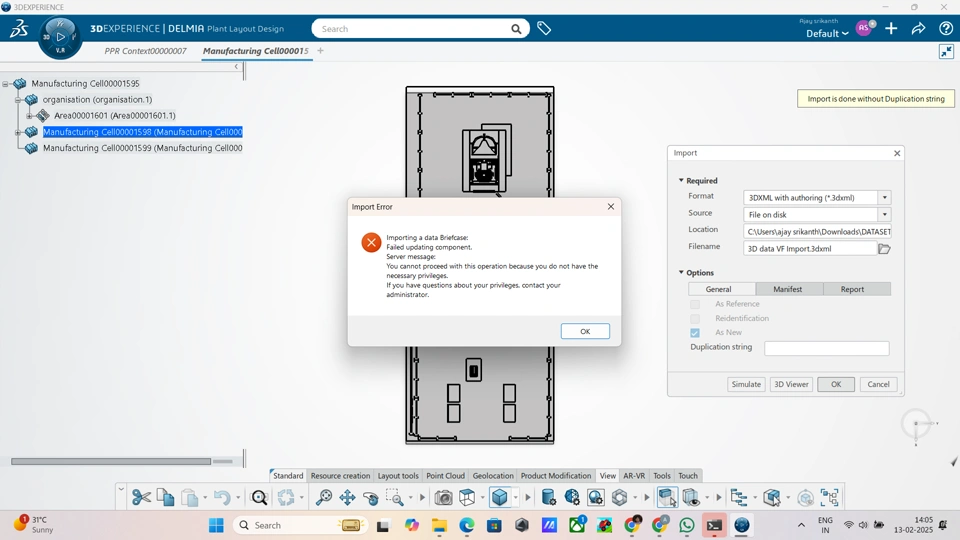Click the Paste clipboard icon
The width and height of the screenshot is (960, 540).
click(x=190, y=498)
